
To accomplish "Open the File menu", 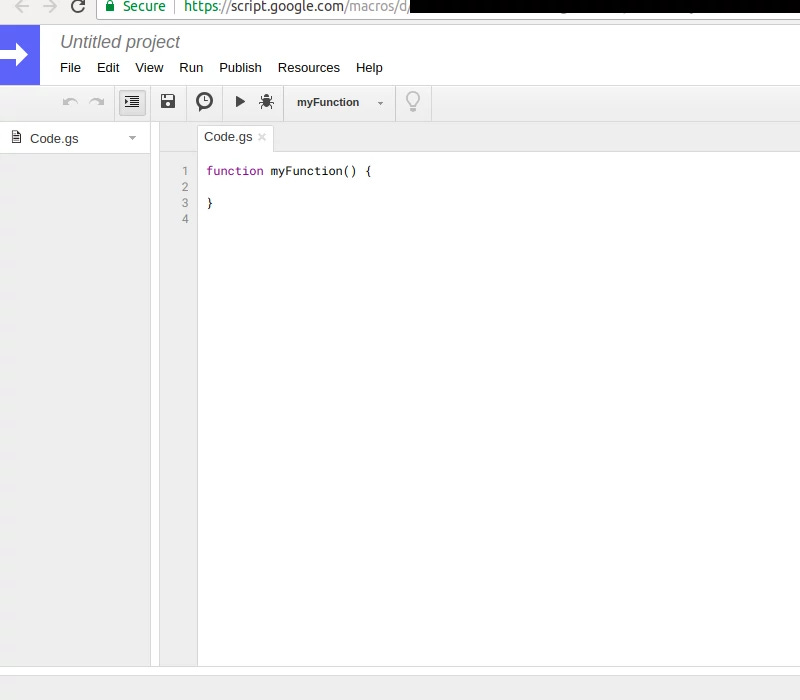I will click(x=70, y=68).
